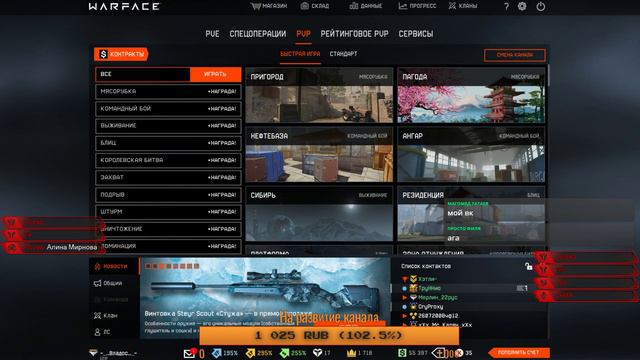Open the Пригород map thumbnail

coord(319,96)
